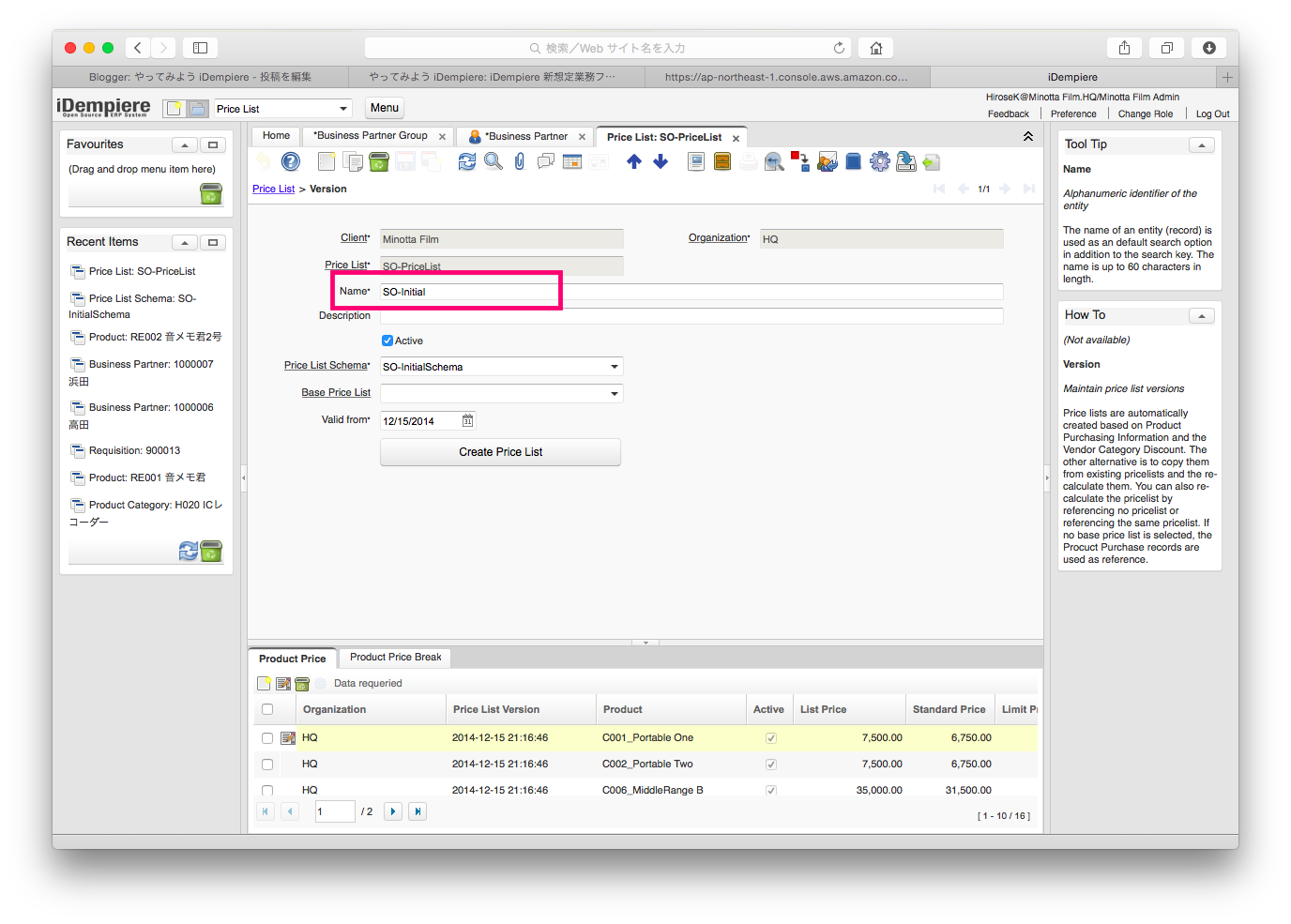Screen dimensions: 1291x924
Task: Collapse the Recent Items panel
Action: click(x=185, y=243)
